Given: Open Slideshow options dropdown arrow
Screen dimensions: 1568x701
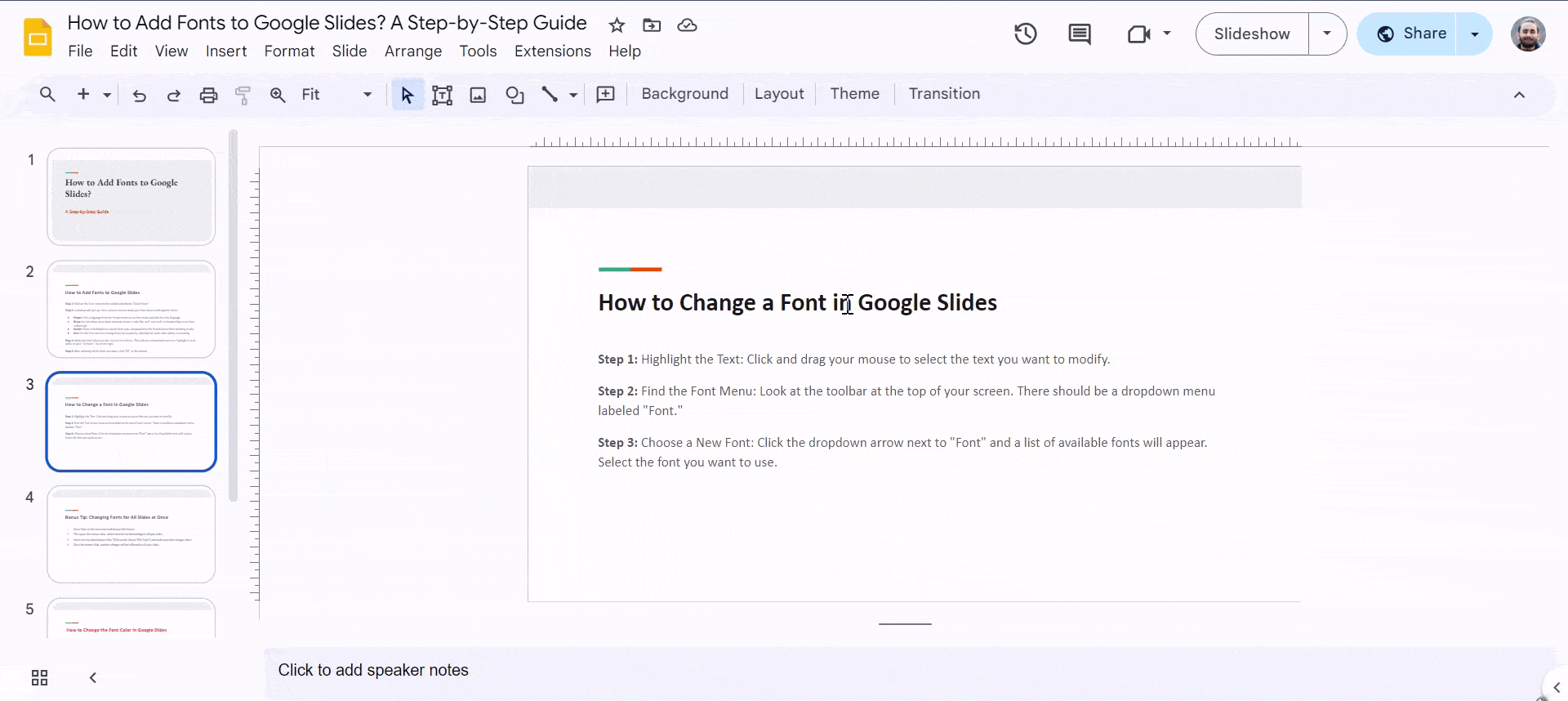Looking at the screenshot, I should point(1327,33).
